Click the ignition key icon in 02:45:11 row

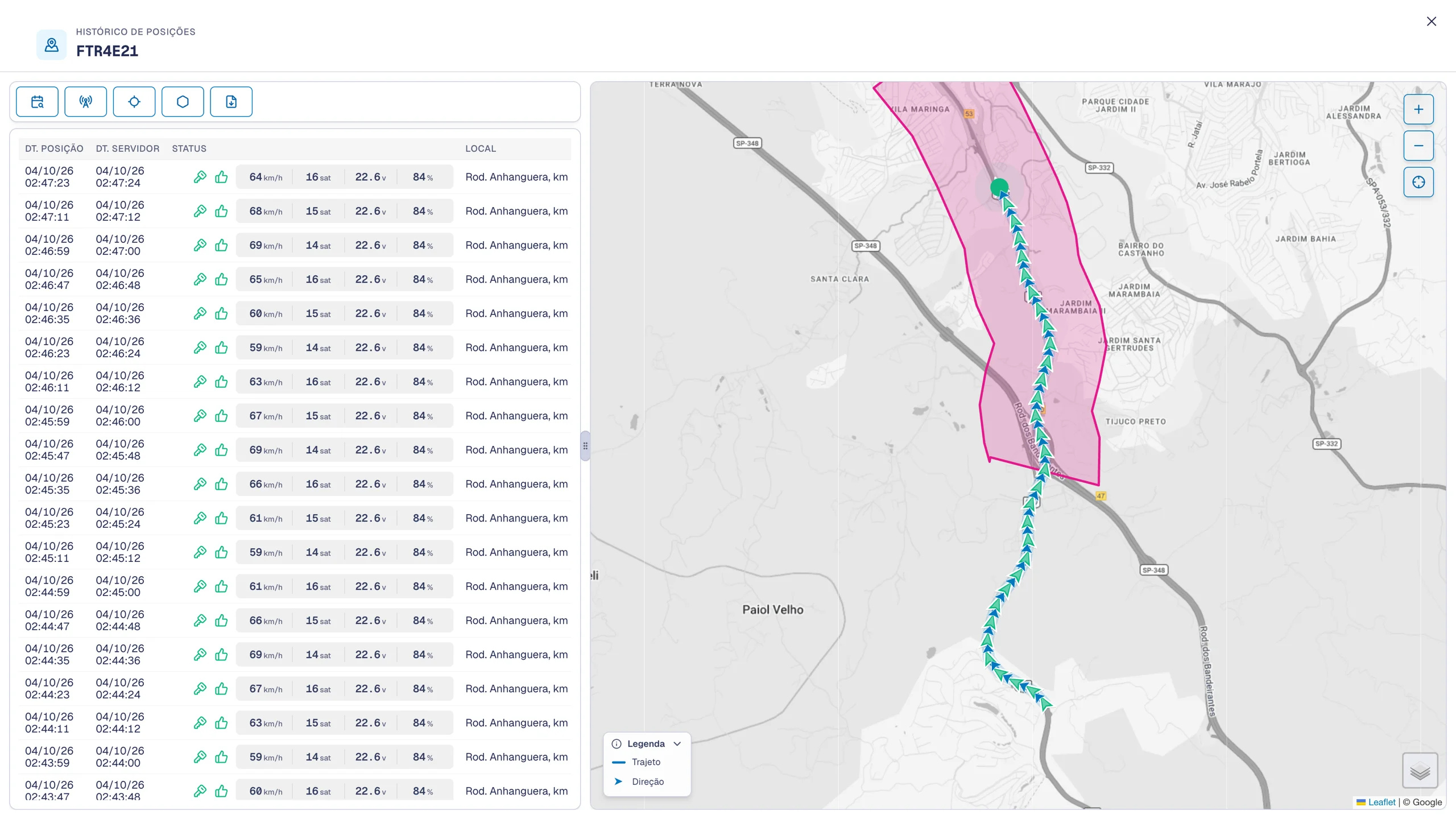click(200, 552)
